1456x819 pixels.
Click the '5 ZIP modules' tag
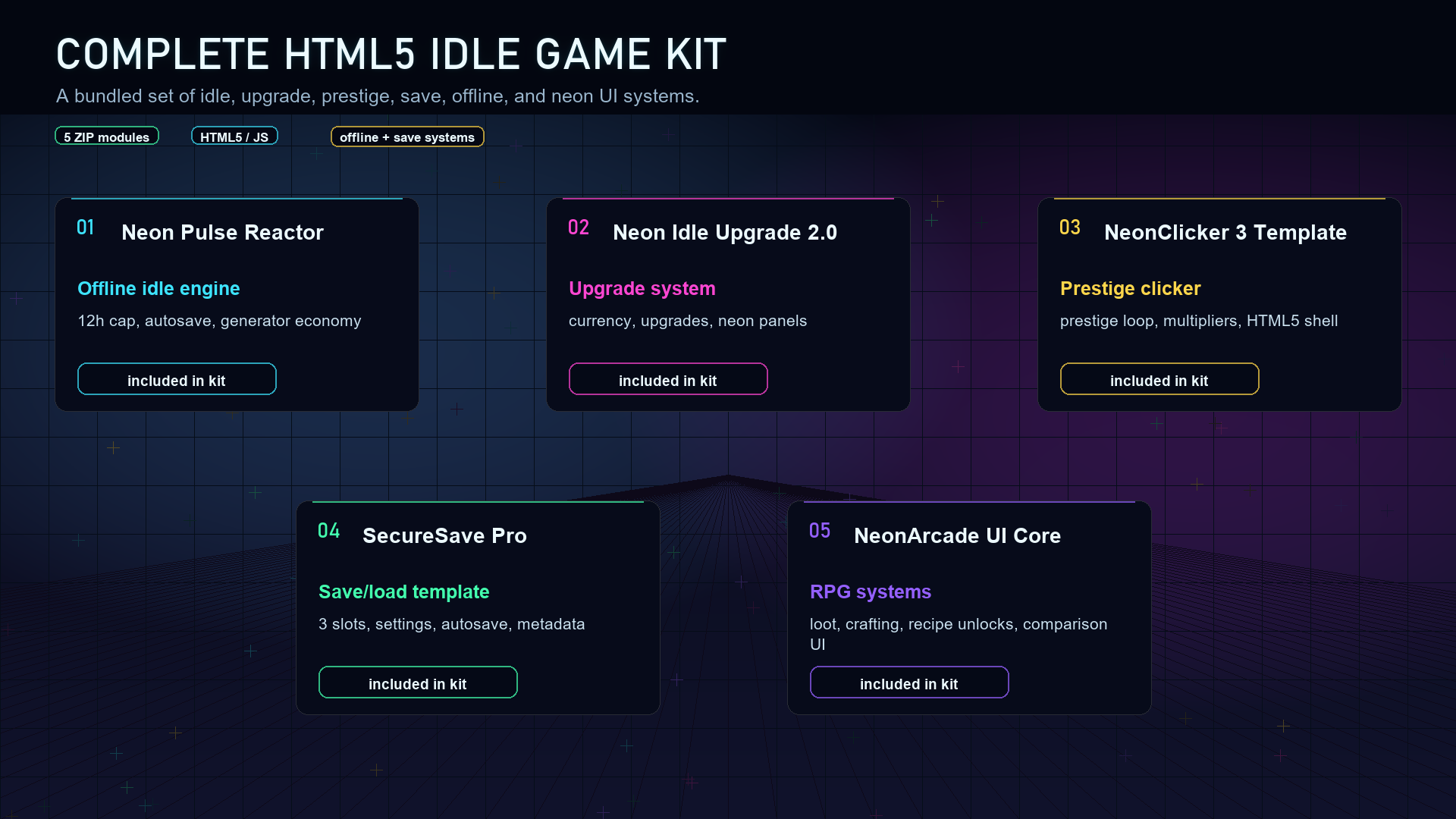(x=107, y=136)
